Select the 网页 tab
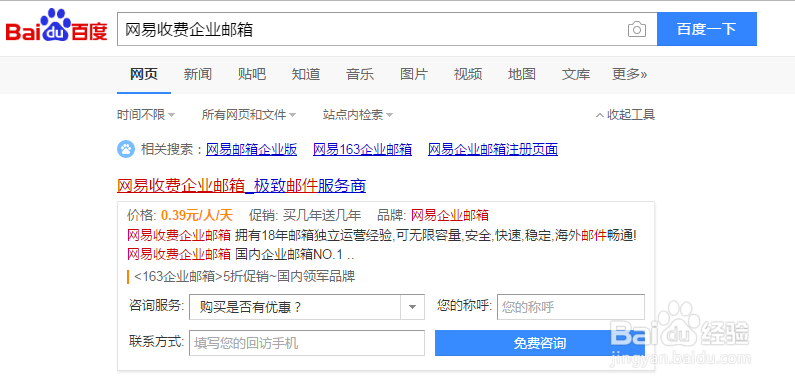795x386 pixels. point(144,75)
